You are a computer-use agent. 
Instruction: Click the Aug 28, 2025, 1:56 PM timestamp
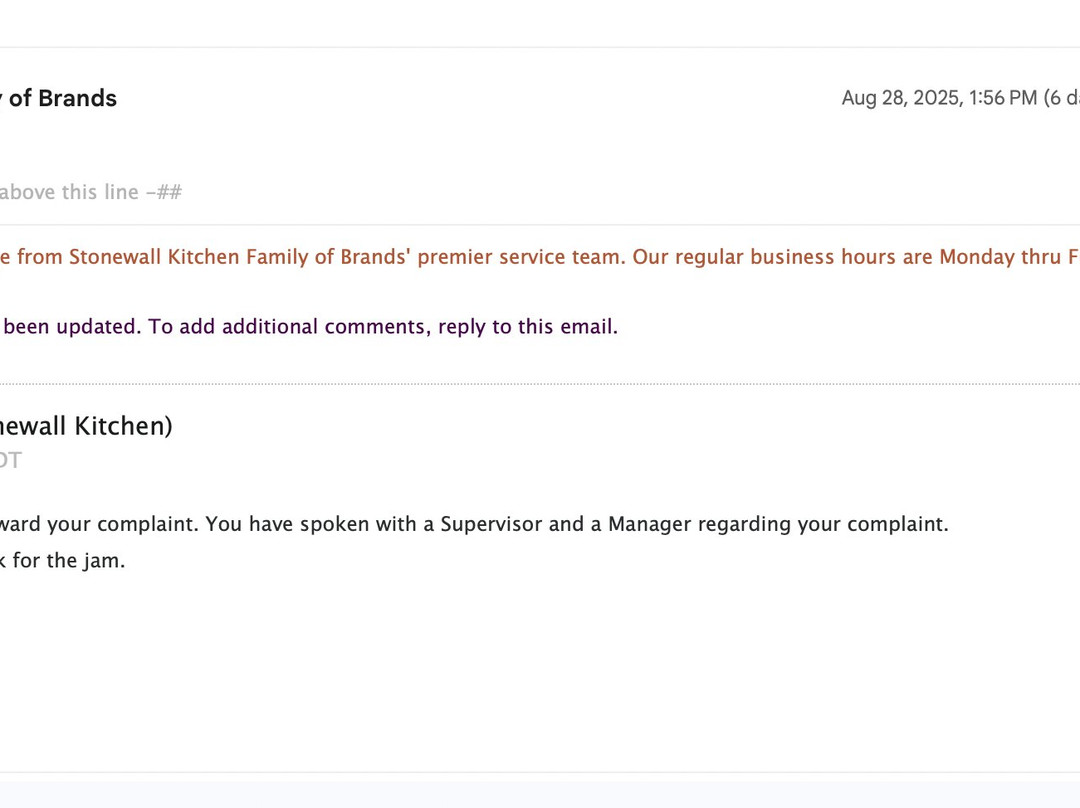[x=939, y=98]
